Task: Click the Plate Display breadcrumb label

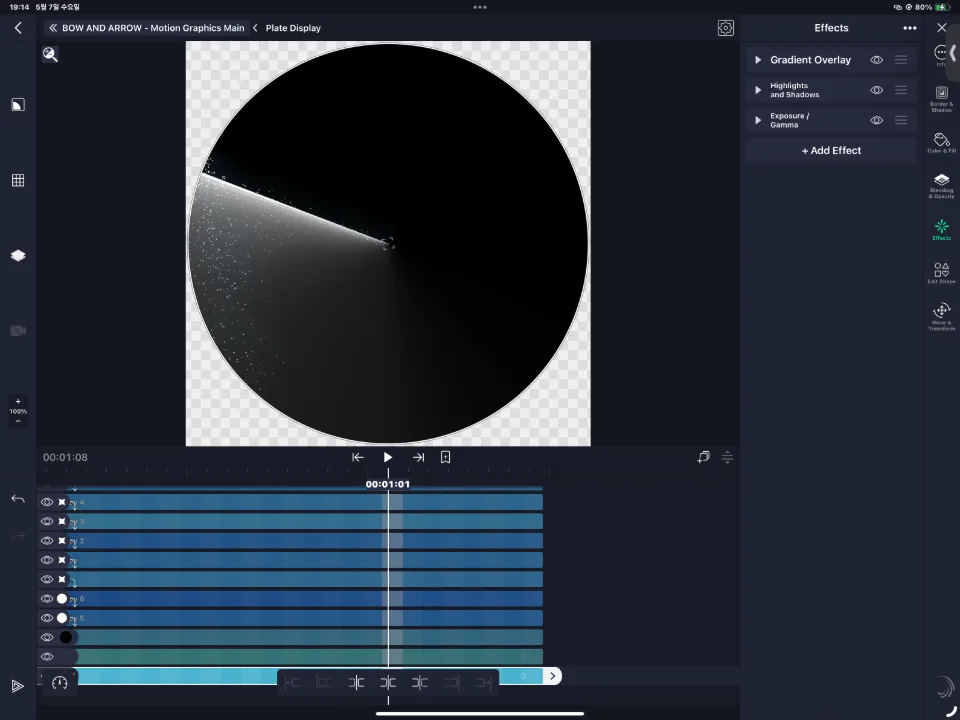Action: (293, 28)
